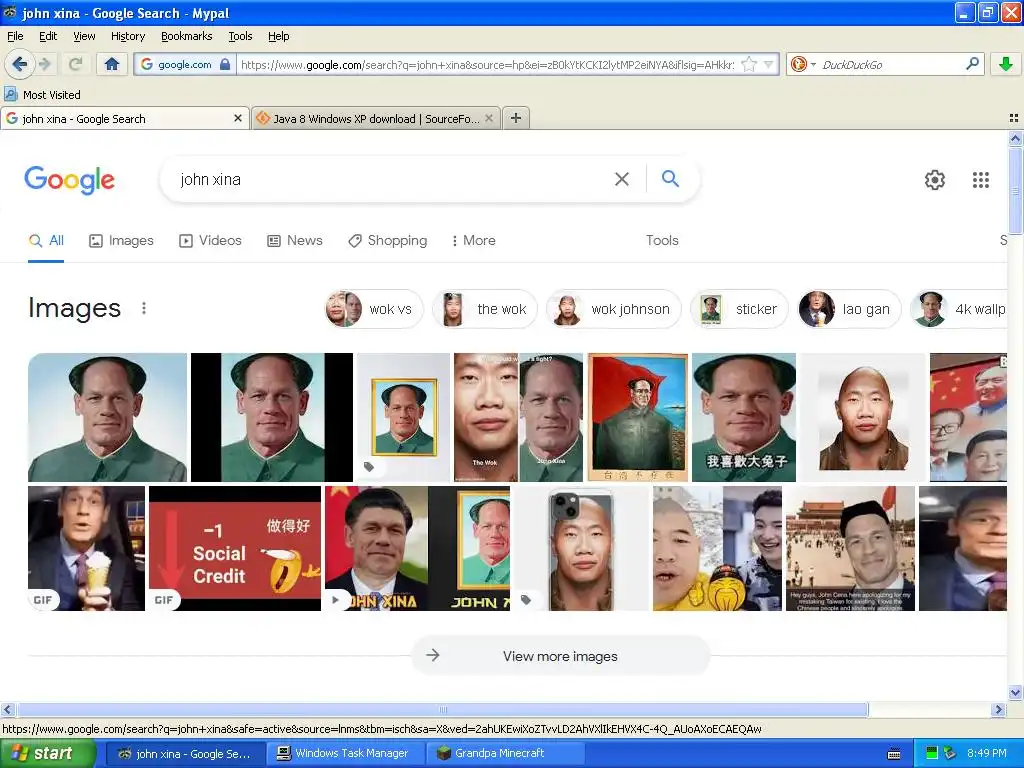Select the wok johnson suggestion chip

[x=614, y=309]
